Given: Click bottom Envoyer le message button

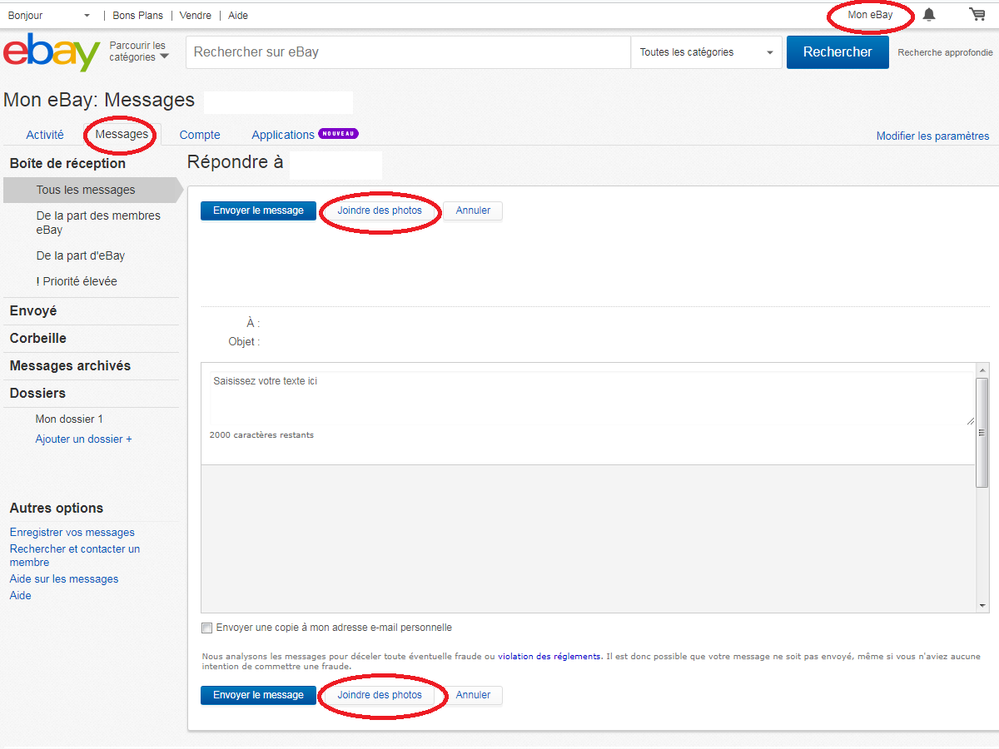Looking at the screenshot, I should [x=258, y=696].
